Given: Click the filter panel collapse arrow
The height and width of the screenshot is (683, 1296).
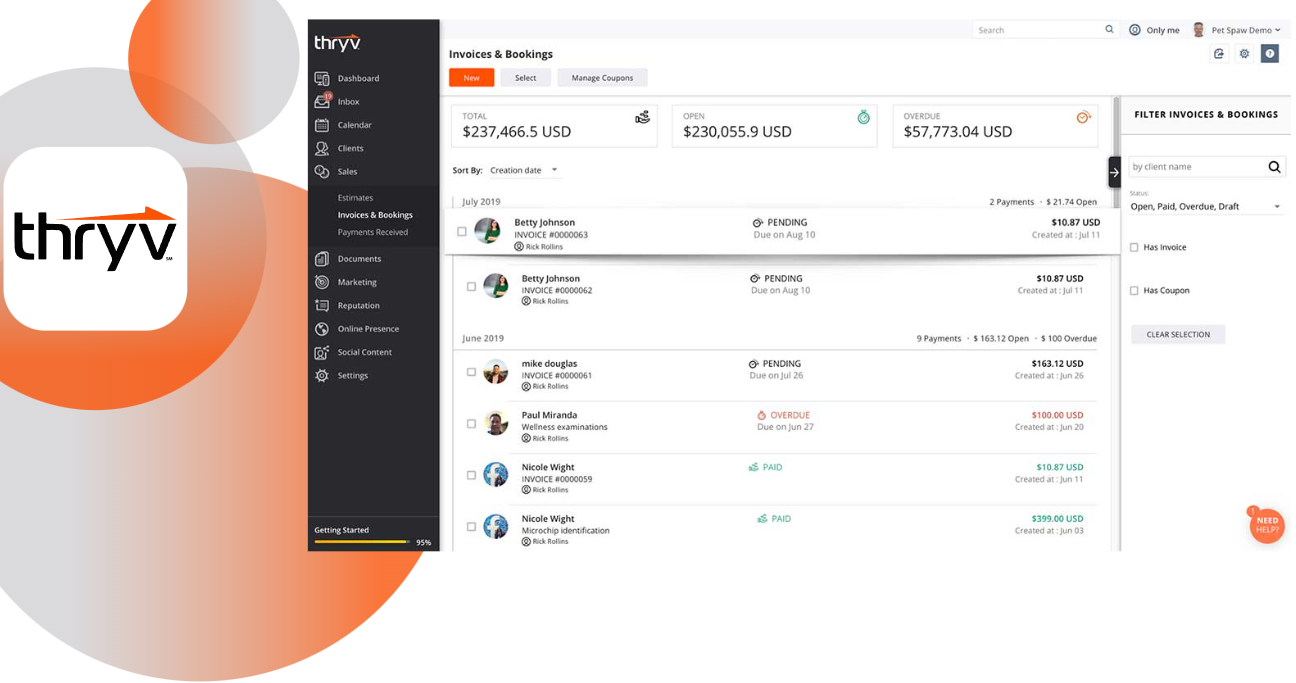Looking at the screenshot, I should 1115,172.
